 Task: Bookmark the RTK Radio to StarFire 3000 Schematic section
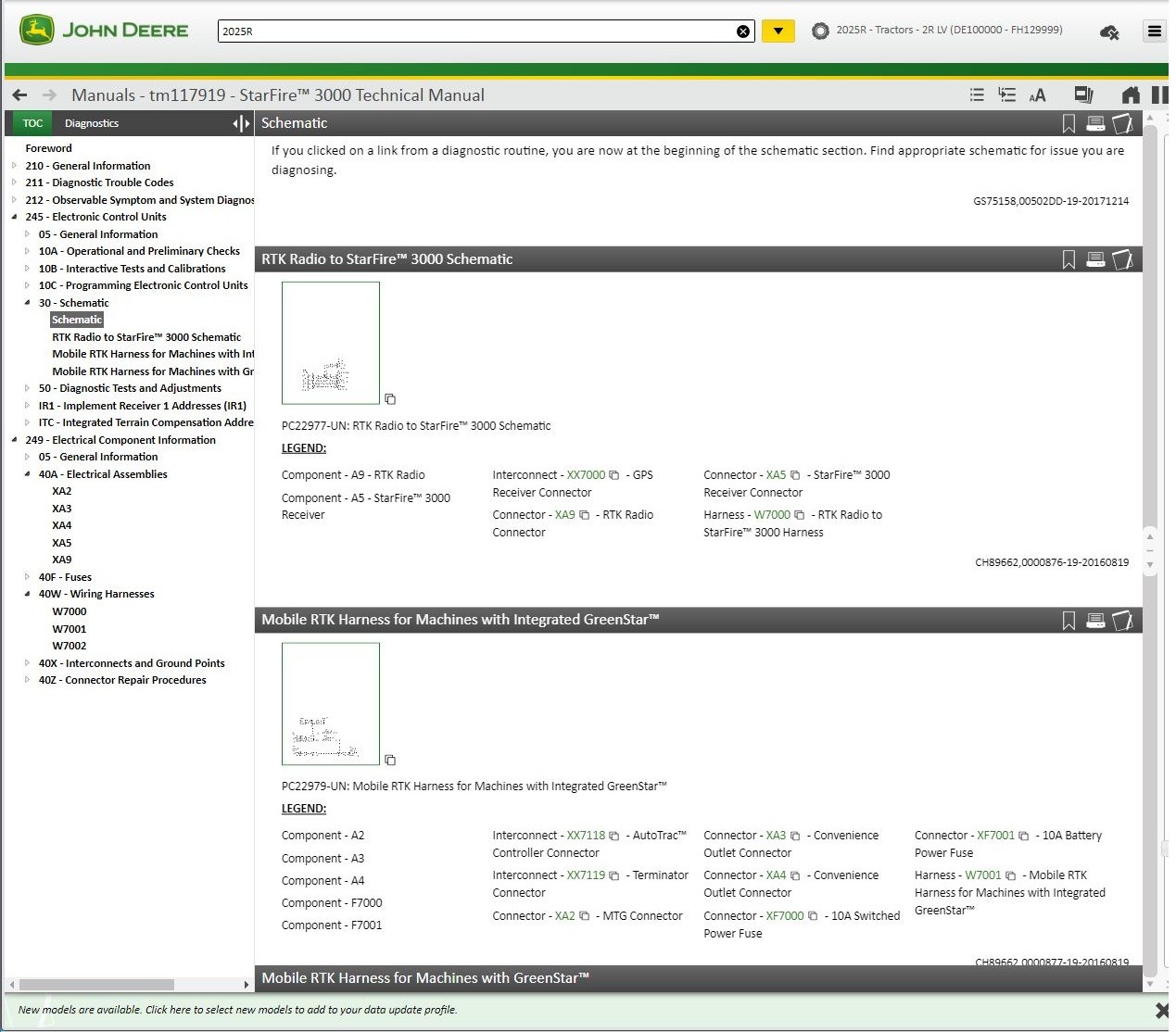(1069, 260)
